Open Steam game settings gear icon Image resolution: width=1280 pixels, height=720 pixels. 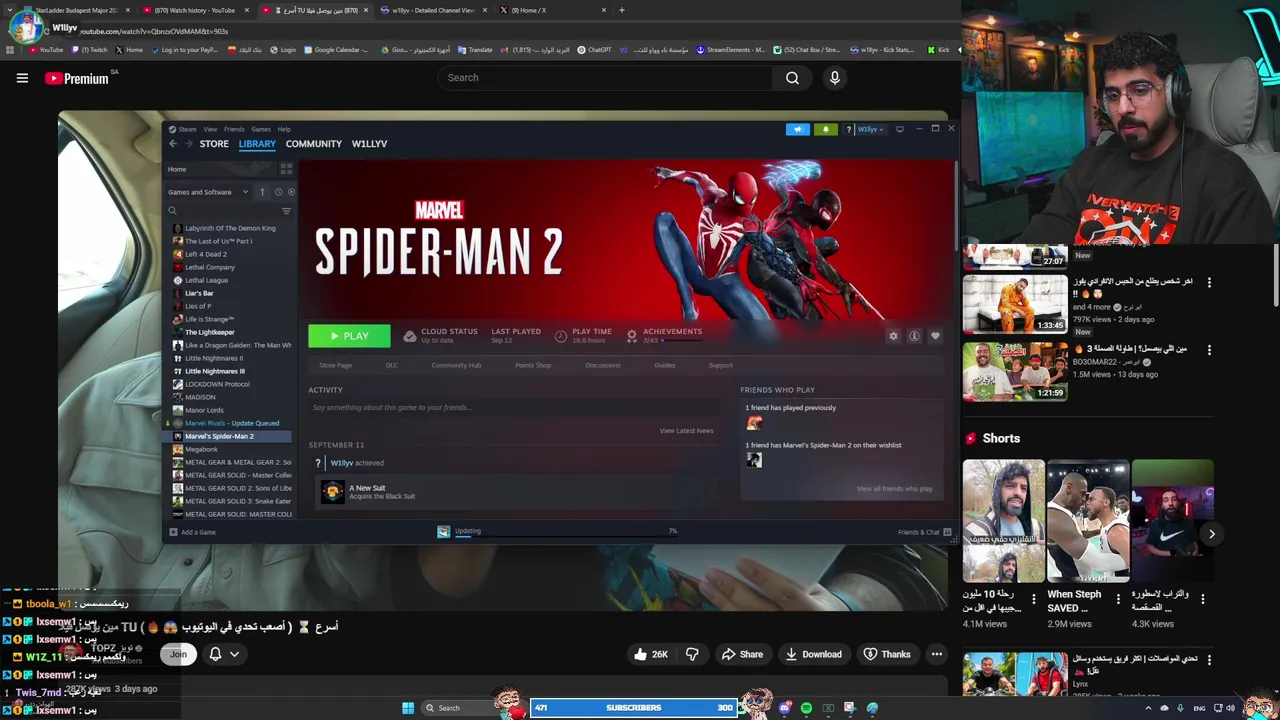(893, 336)
